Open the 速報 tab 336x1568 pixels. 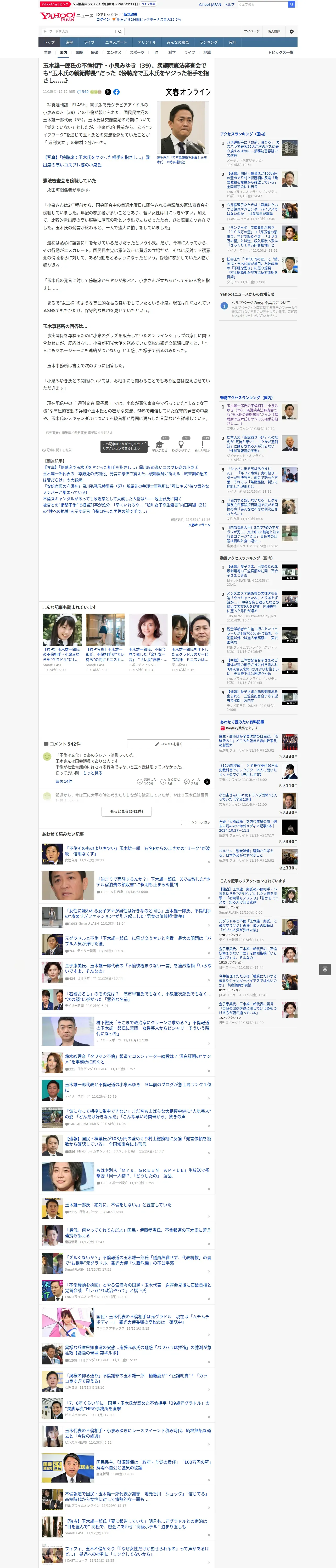[x=69, y=43]
